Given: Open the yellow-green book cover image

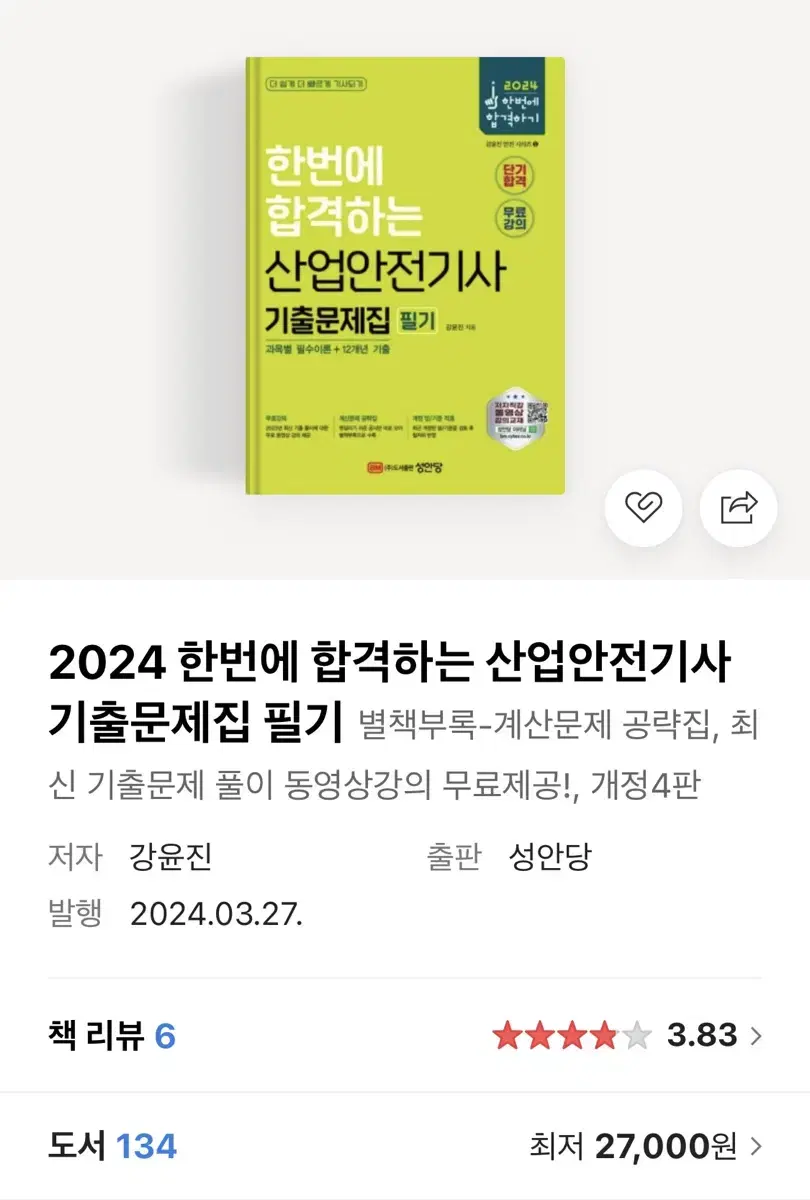Looking at the screenshot, I should tap(405, 275).
